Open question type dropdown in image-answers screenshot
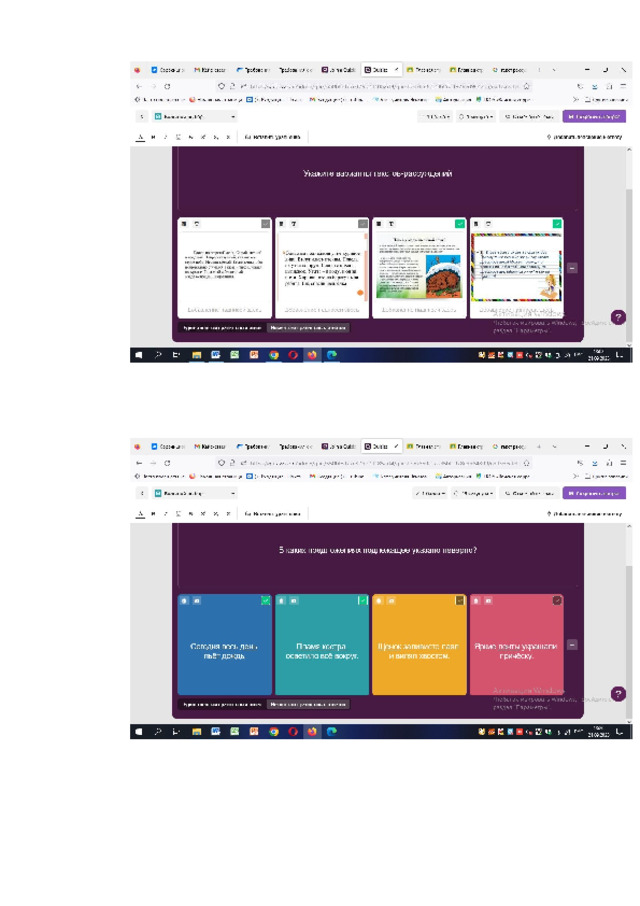 pyautogui.click(x=195, y=117)
